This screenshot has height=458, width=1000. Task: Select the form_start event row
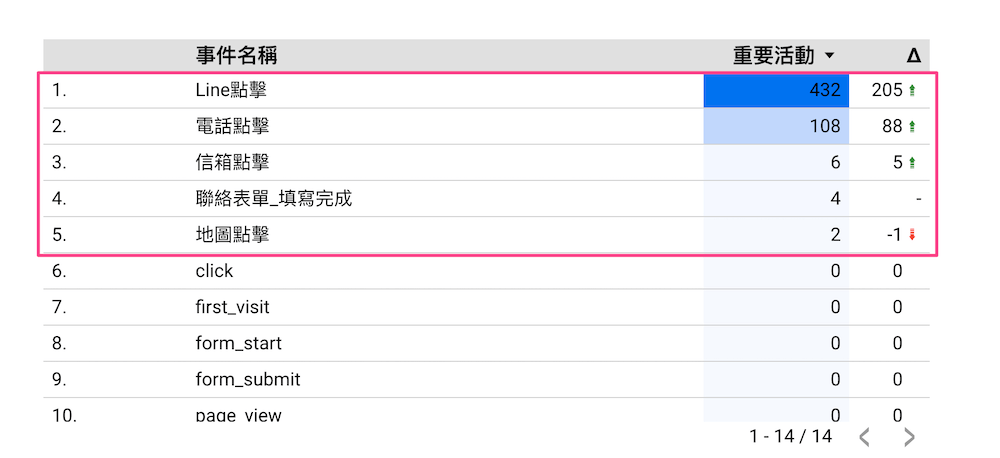[238, 343]
